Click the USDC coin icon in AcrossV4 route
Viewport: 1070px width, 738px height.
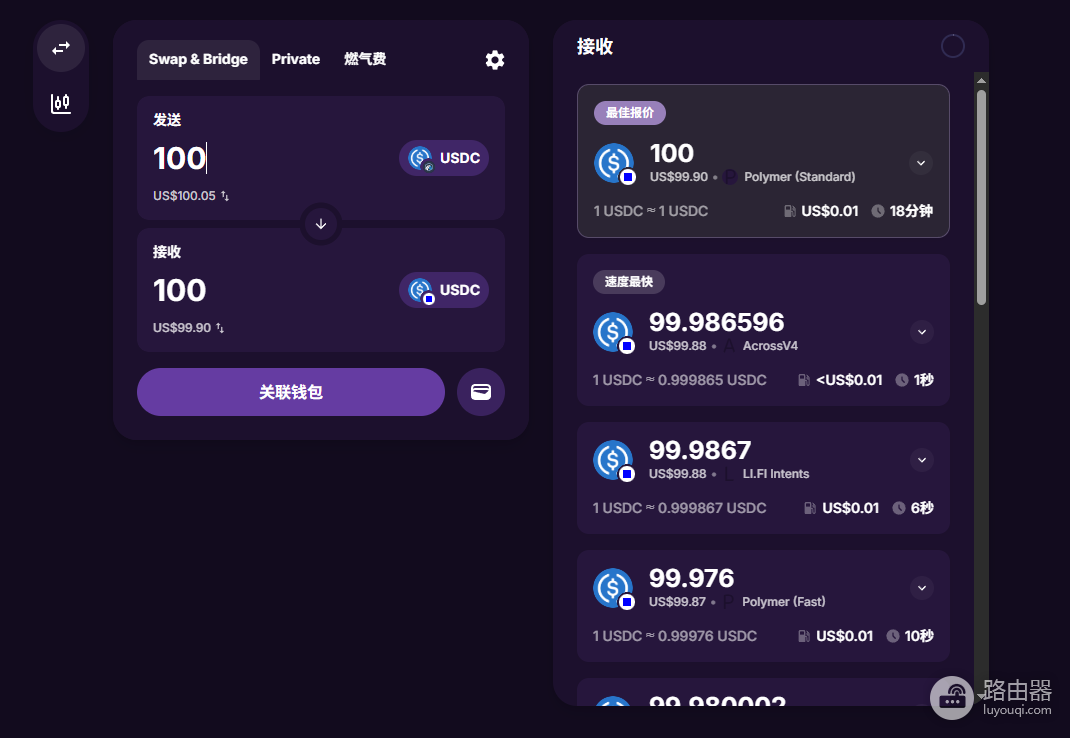[x=613, y=332]
